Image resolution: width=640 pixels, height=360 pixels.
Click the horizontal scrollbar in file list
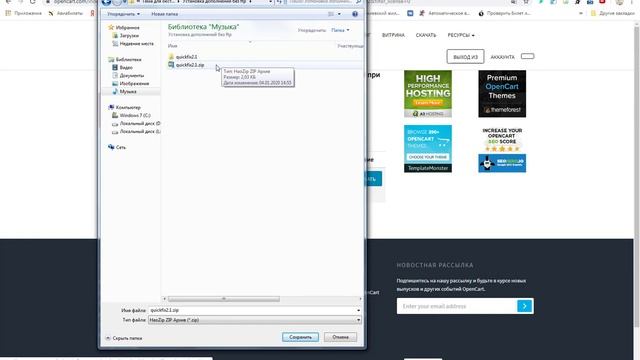click(224, 299)
